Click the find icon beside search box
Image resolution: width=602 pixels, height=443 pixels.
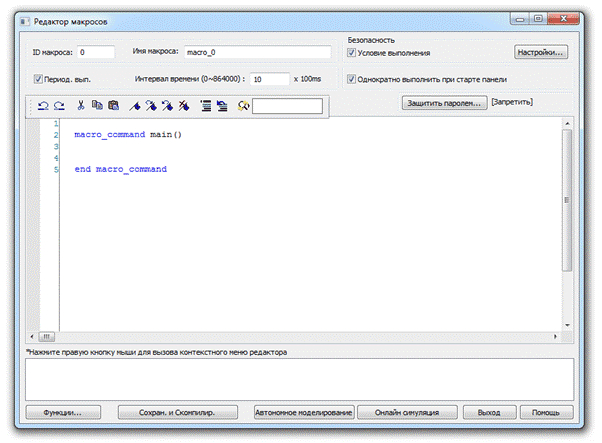(243, 105)
